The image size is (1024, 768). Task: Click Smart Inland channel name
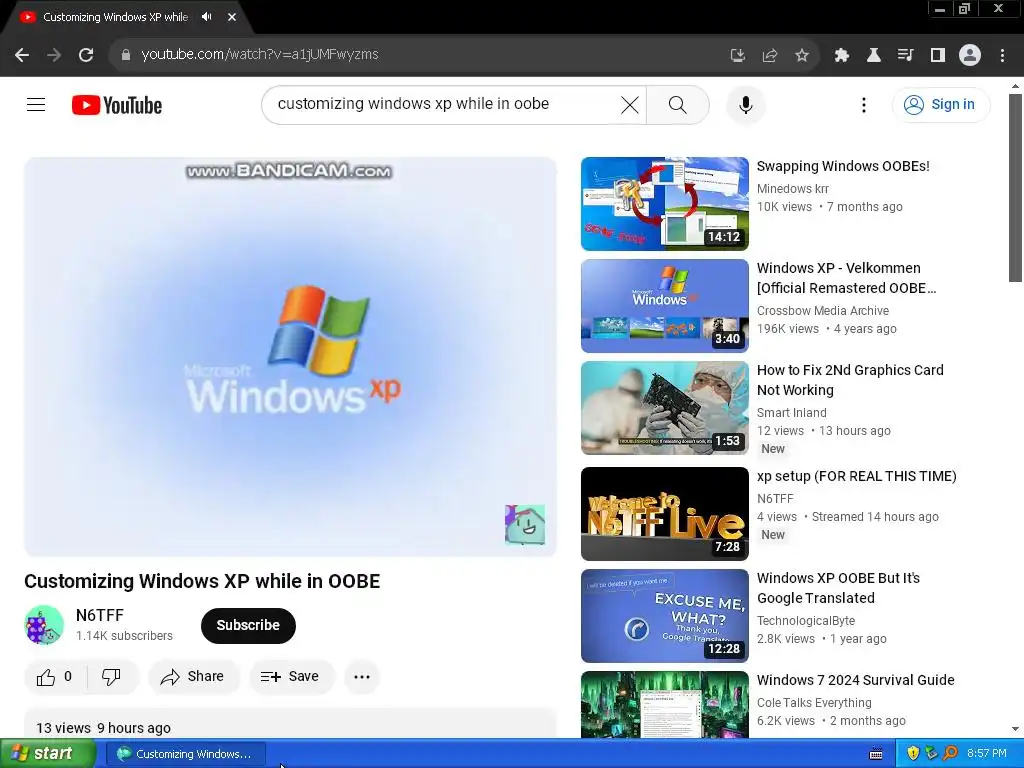pyautogui.click(x=792, y=413)
